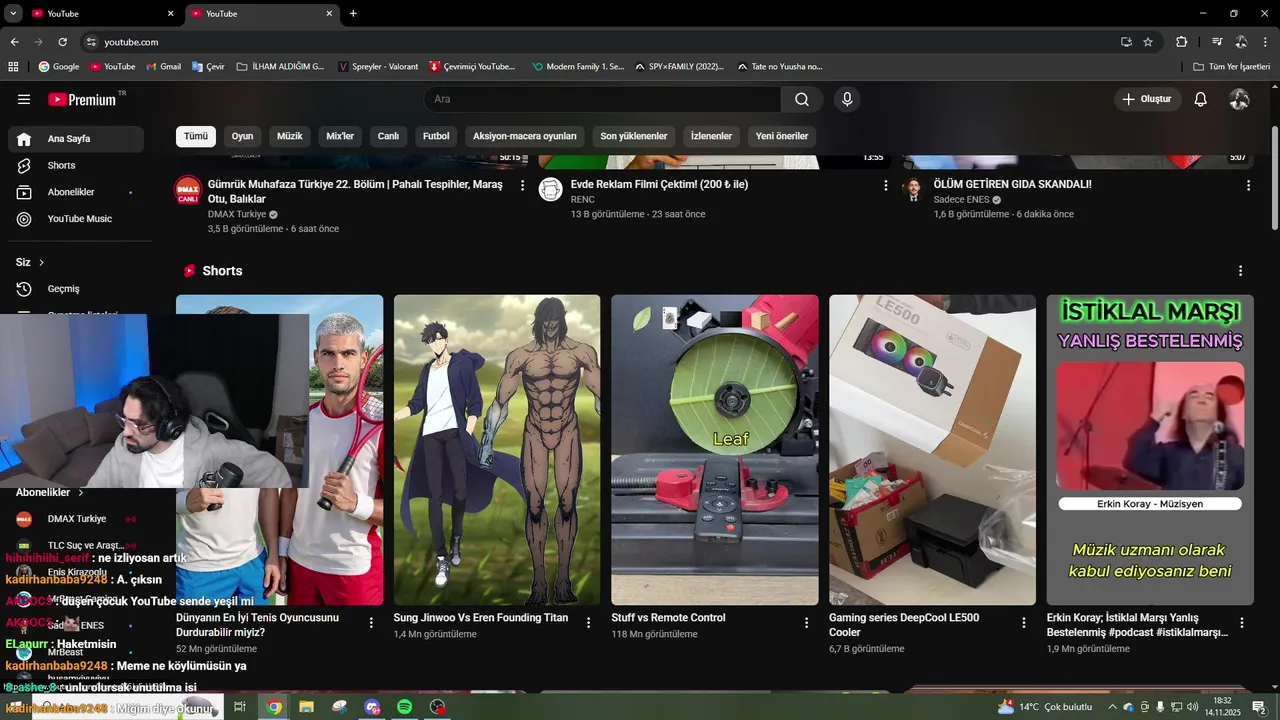
Task: Select the Futbol filter chip
Action: 436,136
